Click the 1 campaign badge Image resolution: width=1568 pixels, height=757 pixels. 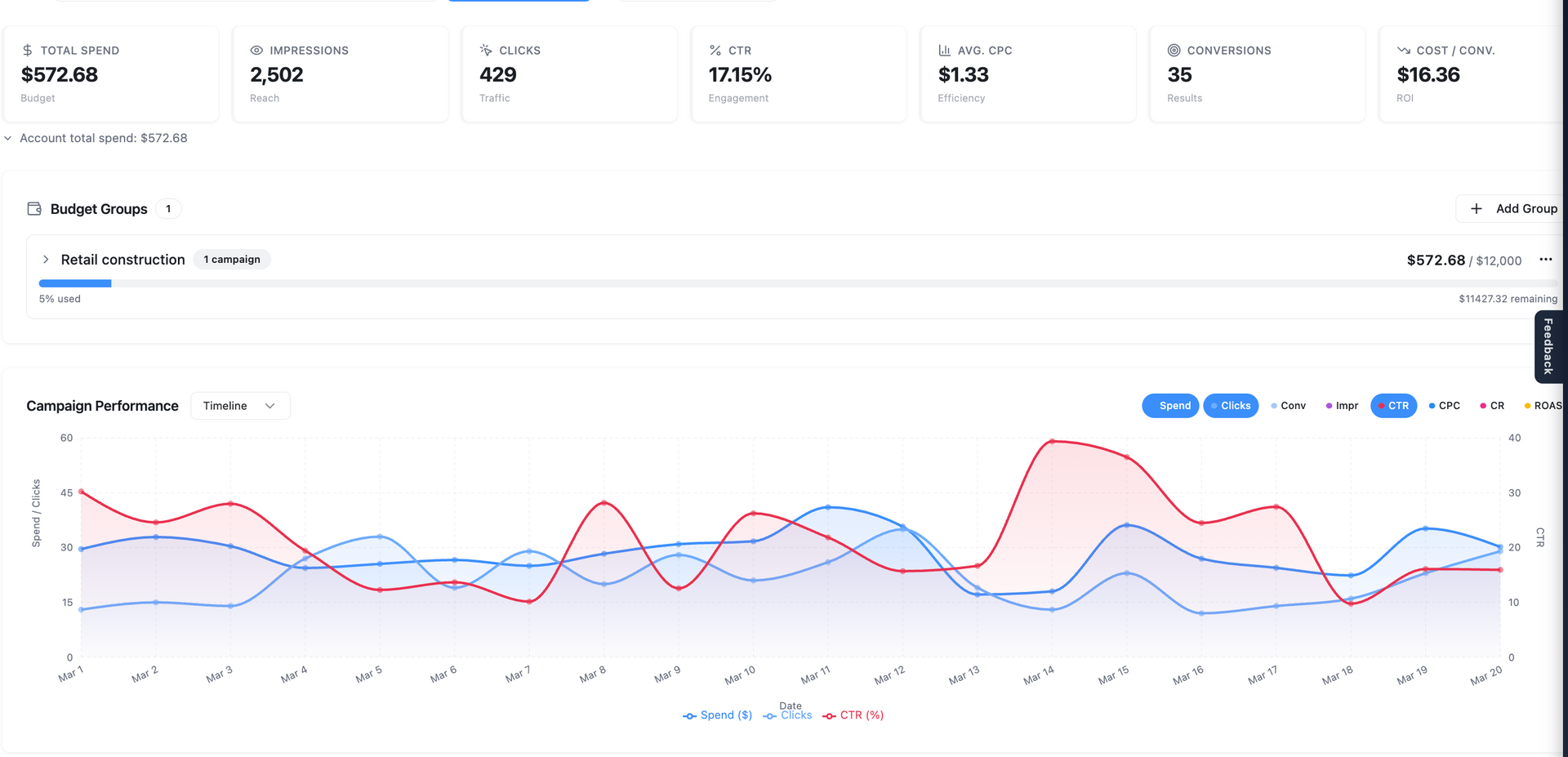[x=232, y=260]
